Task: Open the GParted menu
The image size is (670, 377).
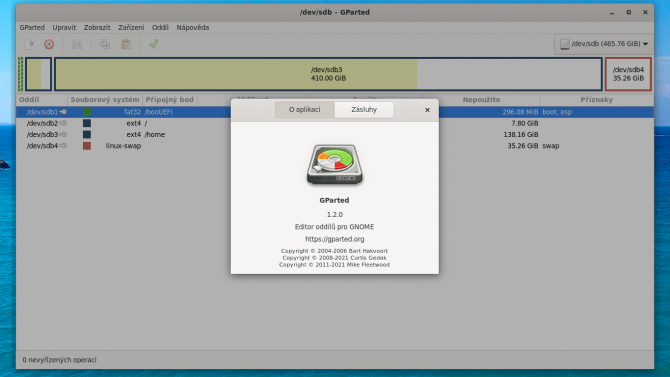Action: pos(32,27)
